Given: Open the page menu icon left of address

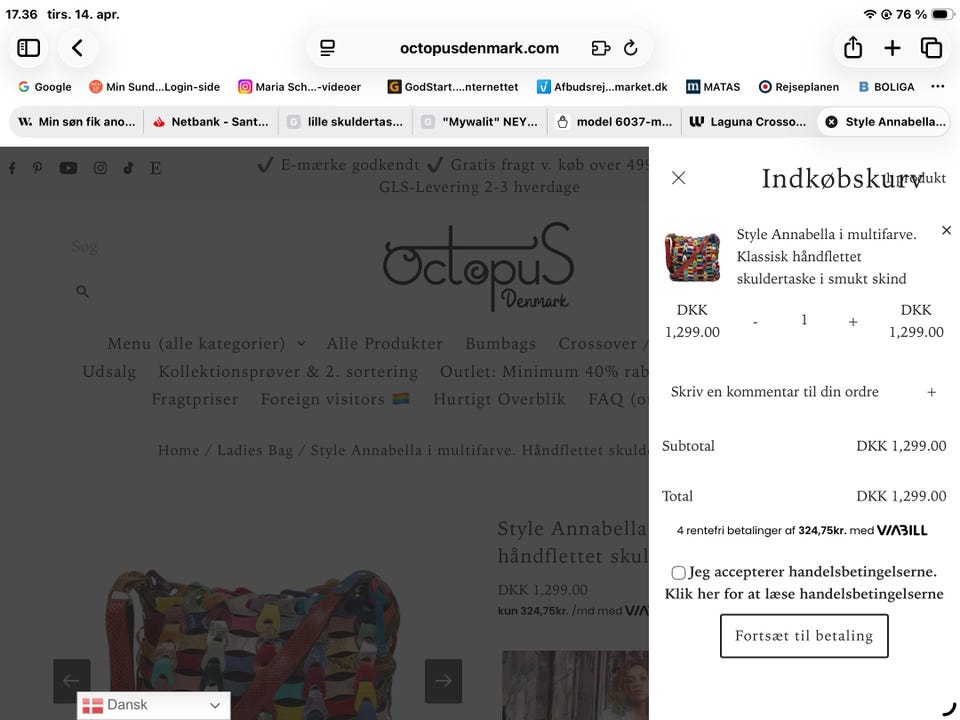Looking at the screenshot, I should (328, 48).
